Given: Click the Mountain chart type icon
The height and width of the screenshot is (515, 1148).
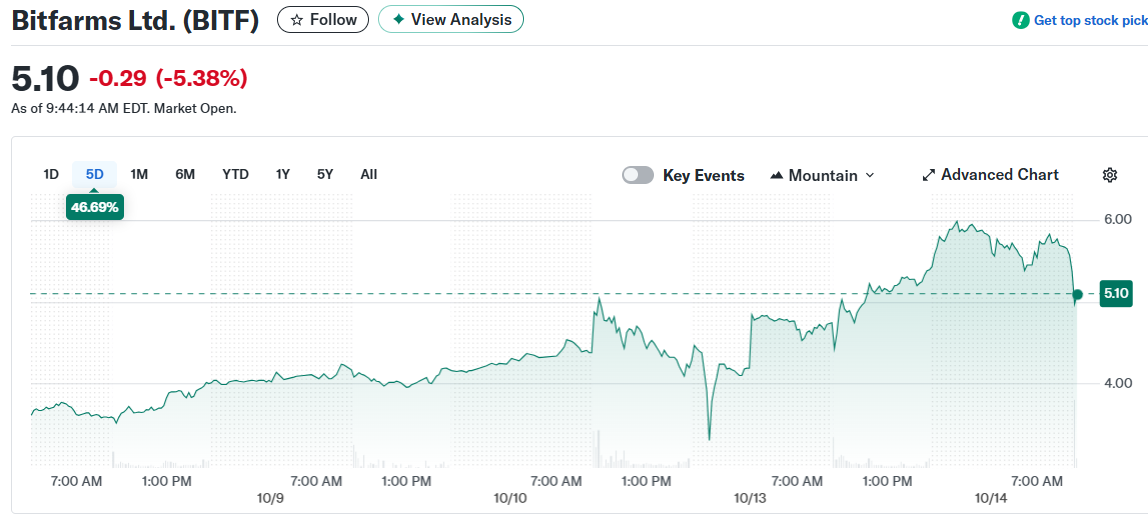Looking at the screenshot, I should pyautogui.click(x=777, y=176).
